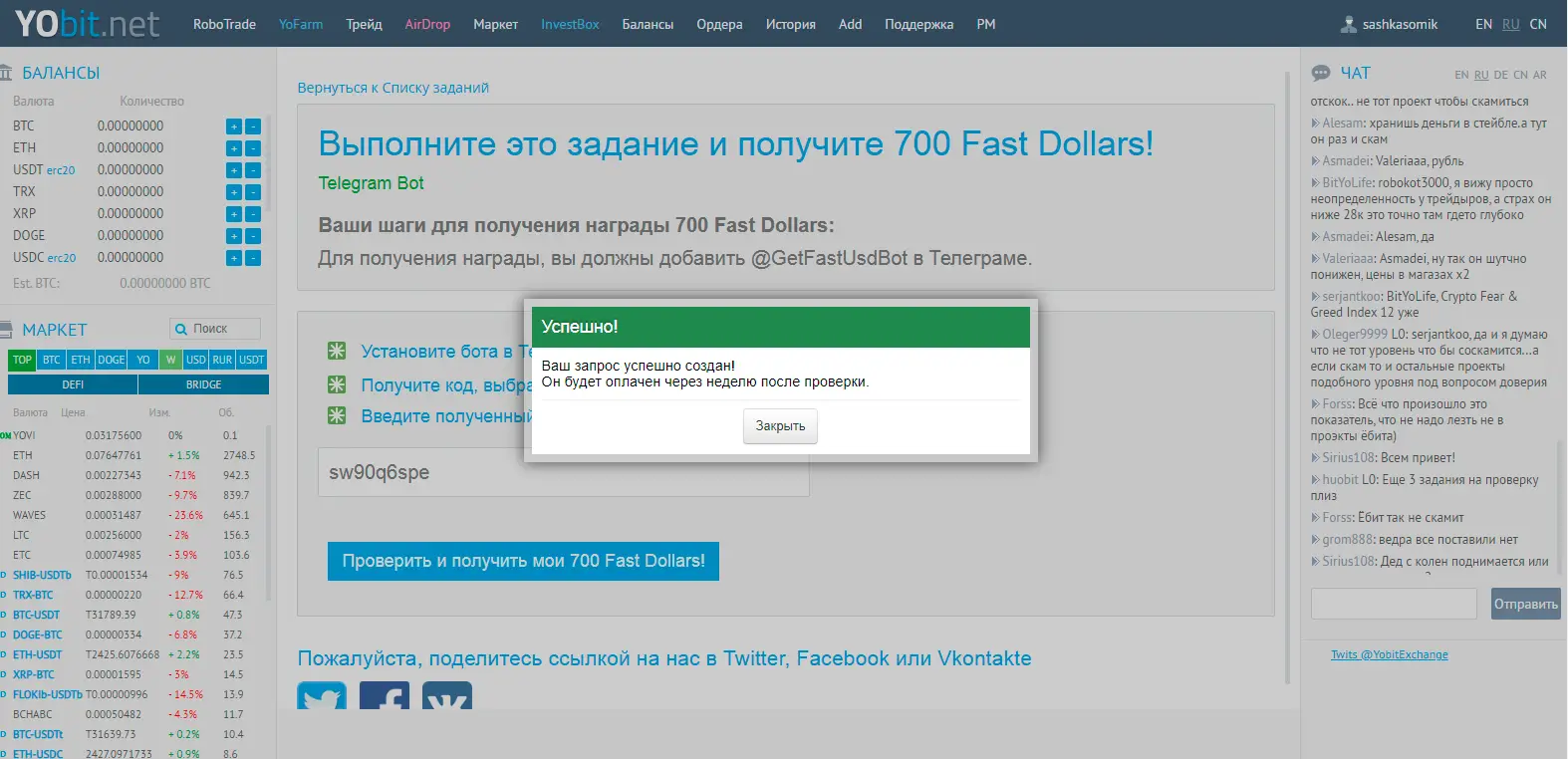Go to Ордера page
The image size is (1568, 759).
tap(719, 24)
